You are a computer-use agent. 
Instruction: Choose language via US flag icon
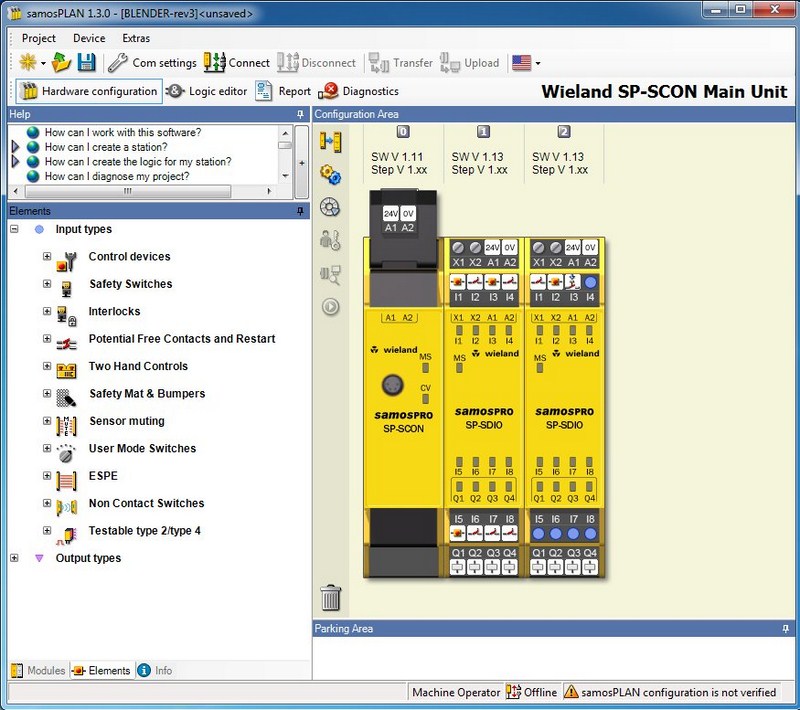click(x=521, y=63)
